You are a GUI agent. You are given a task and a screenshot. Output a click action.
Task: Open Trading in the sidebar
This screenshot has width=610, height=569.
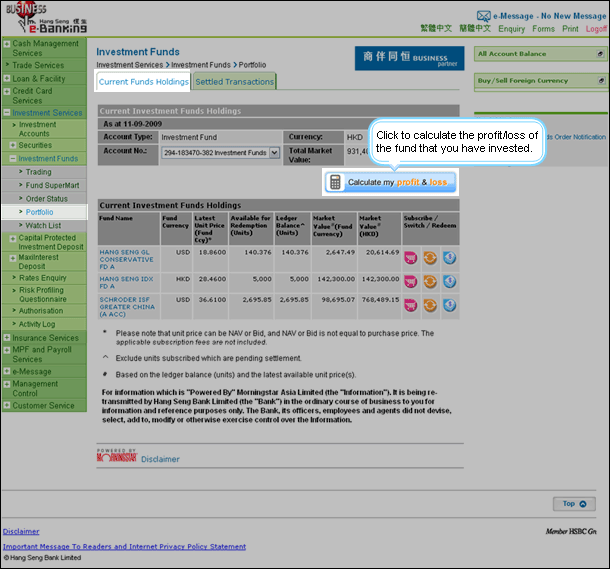(39, 172)
